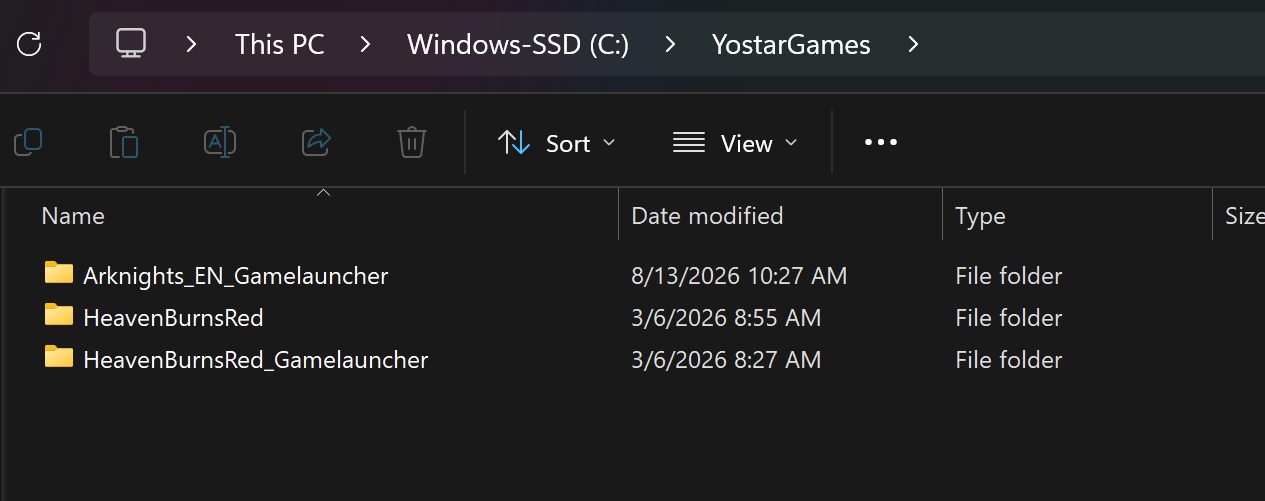This screenshot has width=1265, height=501.
Task: Go to This PC in breadcrumb
Action: [x=280, y=45]
